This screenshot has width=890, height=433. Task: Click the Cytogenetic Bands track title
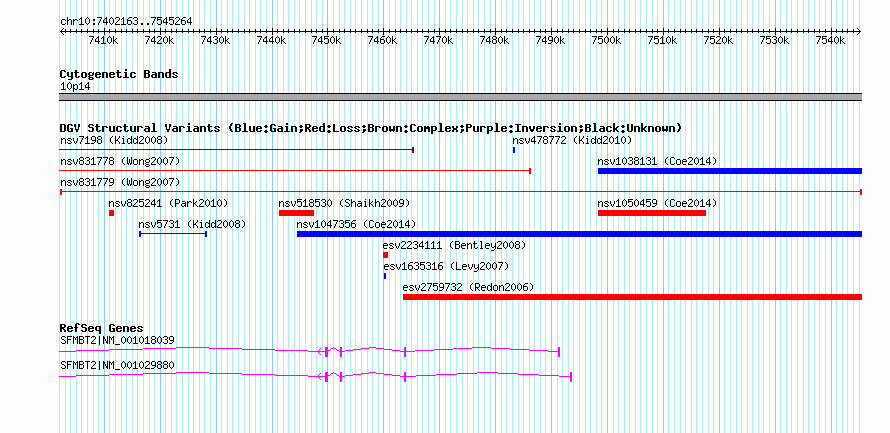point(119,74)
